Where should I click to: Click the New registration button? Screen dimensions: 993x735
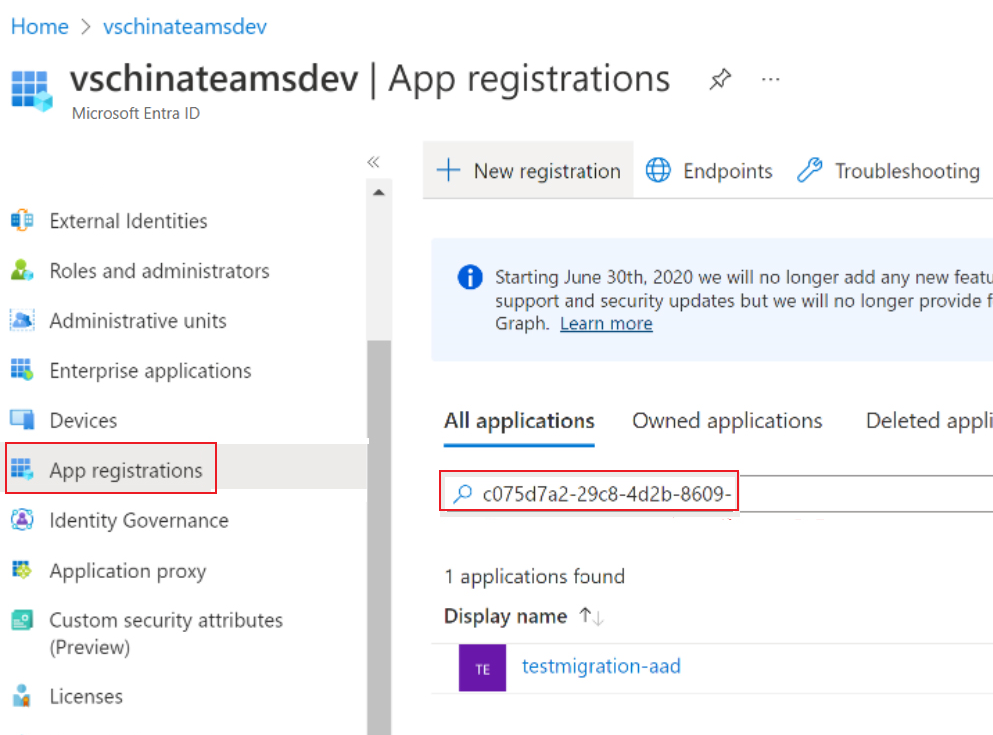coord(528,170)
